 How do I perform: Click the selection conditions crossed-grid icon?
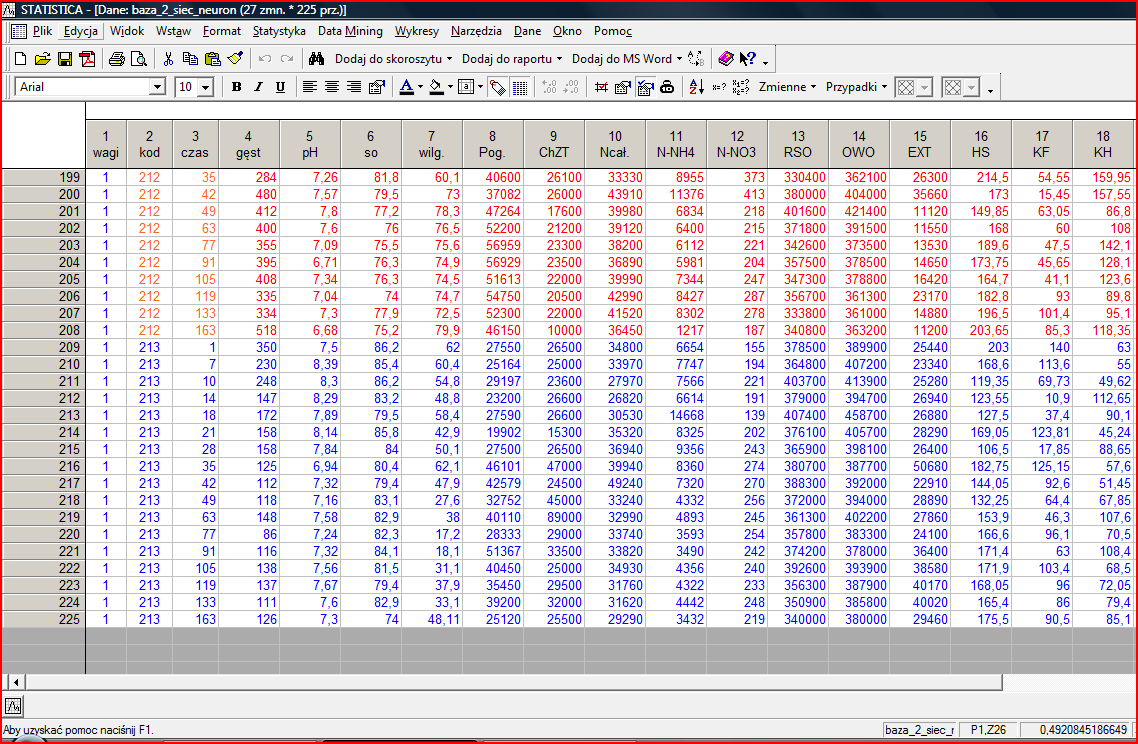point(601,87)
